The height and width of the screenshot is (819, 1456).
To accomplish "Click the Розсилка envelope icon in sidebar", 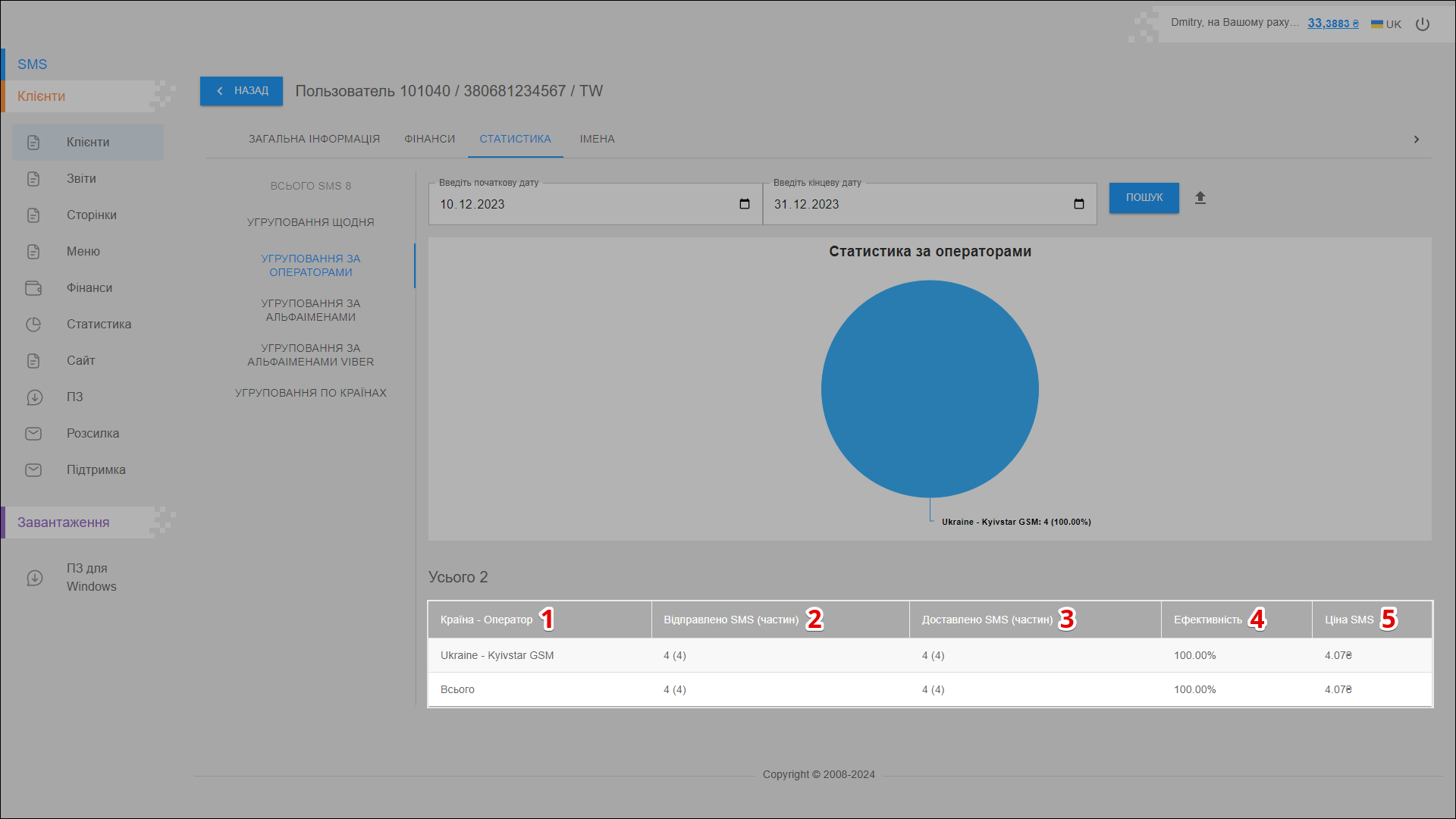I will (33, 434).
